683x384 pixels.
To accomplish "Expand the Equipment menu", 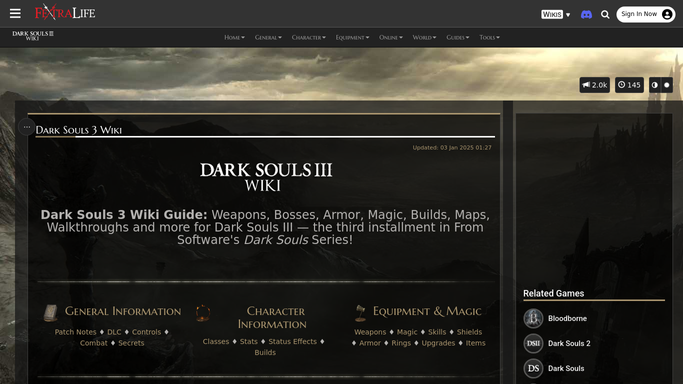I will 352,37.
